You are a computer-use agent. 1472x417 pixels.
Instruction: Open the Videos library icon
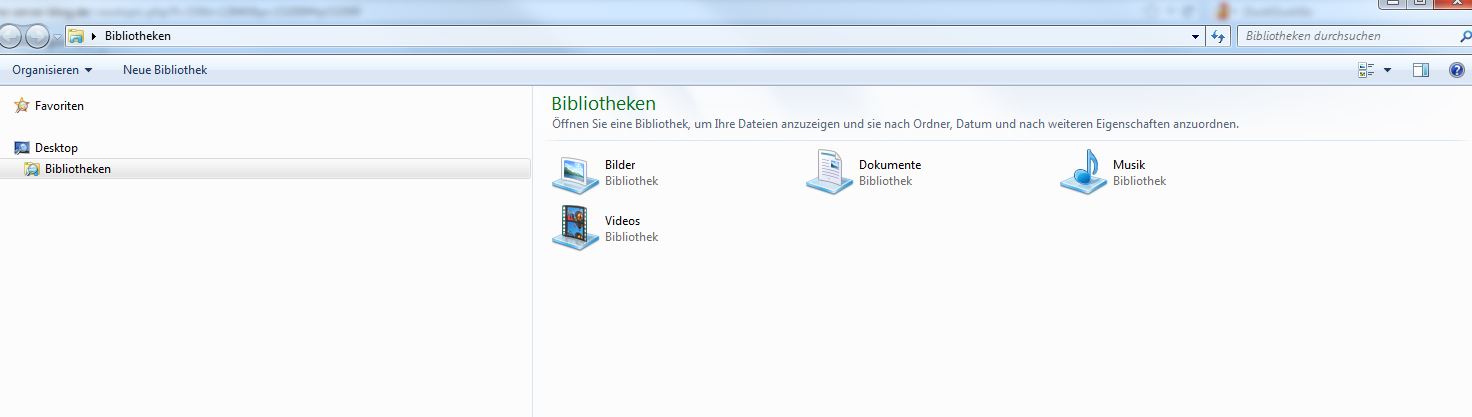pos(575,228)
